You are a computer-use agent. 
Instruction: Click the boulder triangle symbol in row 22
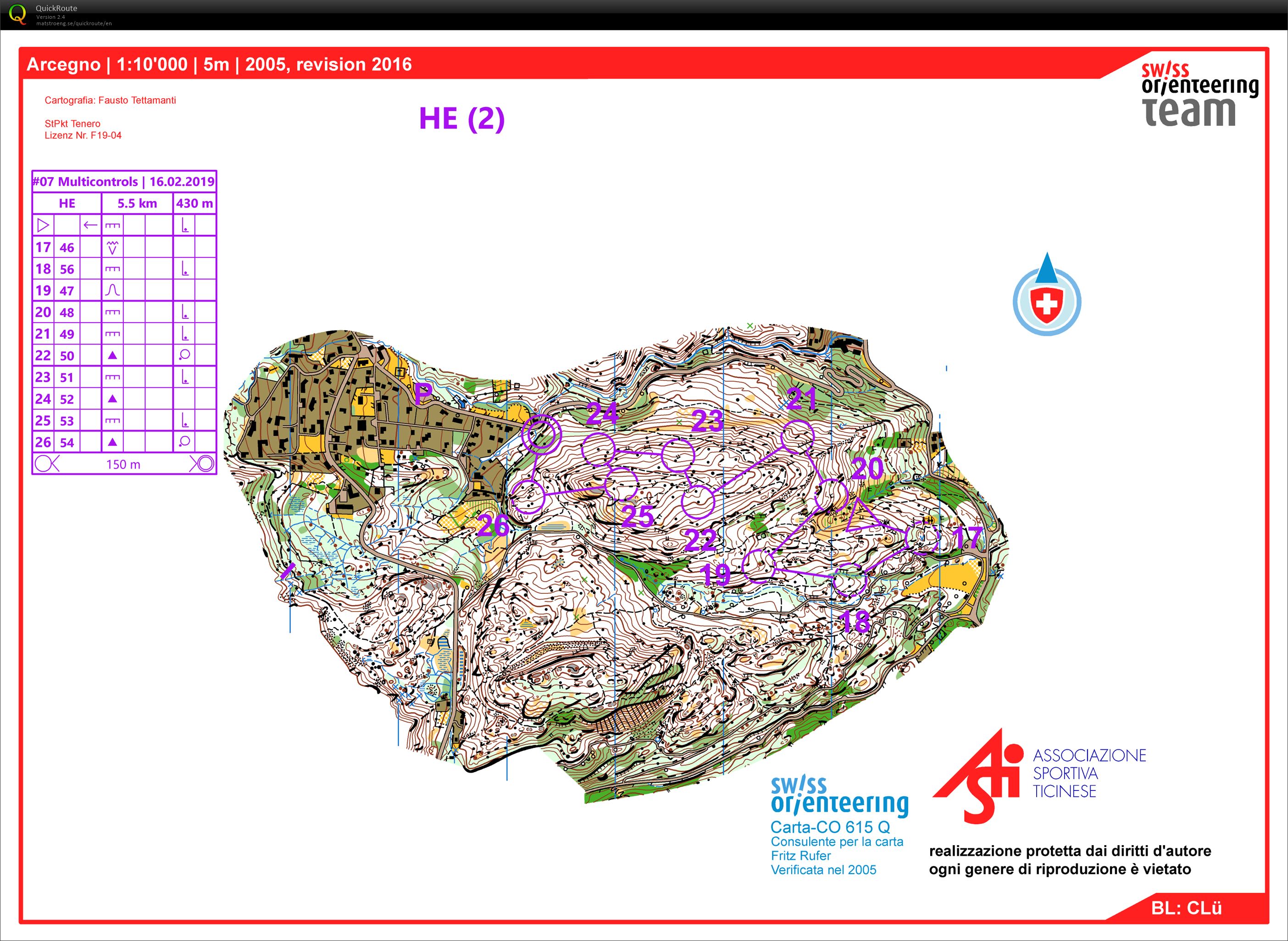point(112,356)
